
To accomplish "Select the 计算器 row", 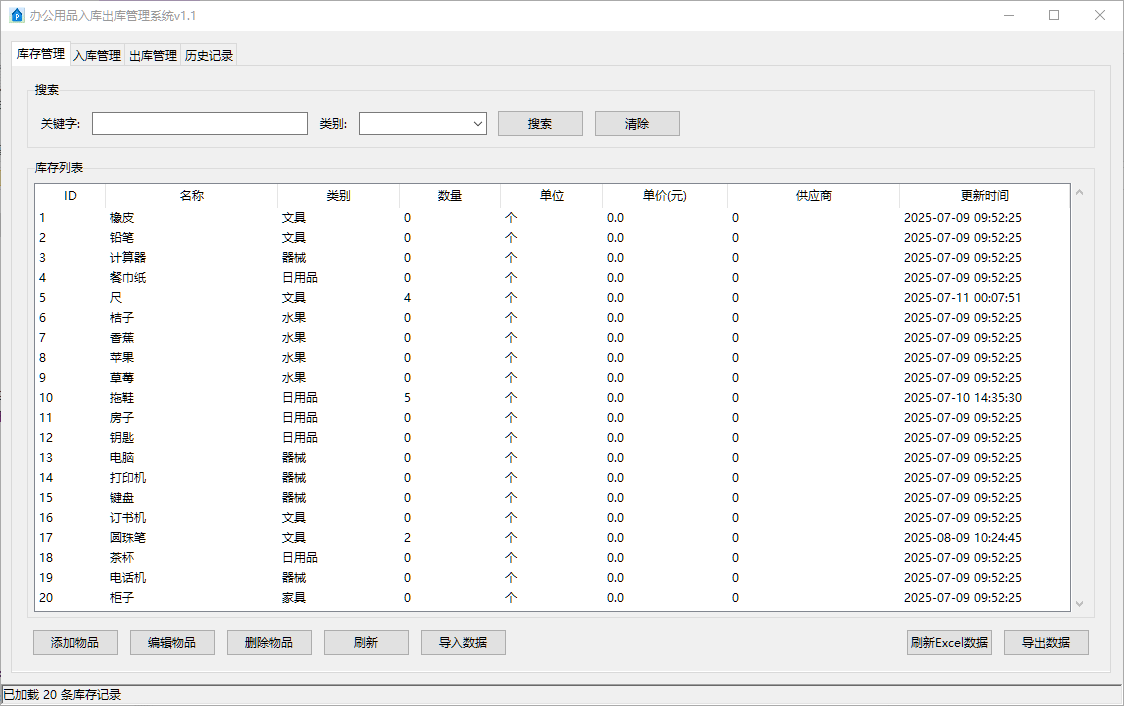I will point(552,258).
